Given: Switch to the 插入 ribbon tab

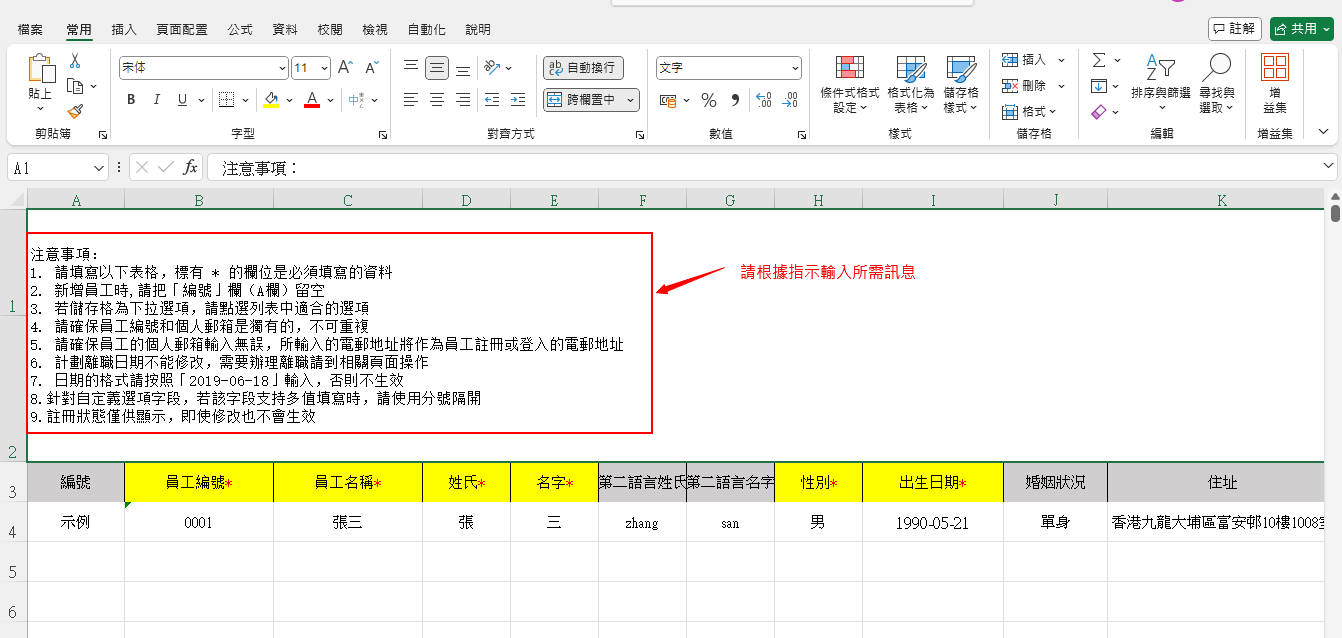Looking at the screenshot, I should point(124,30).
